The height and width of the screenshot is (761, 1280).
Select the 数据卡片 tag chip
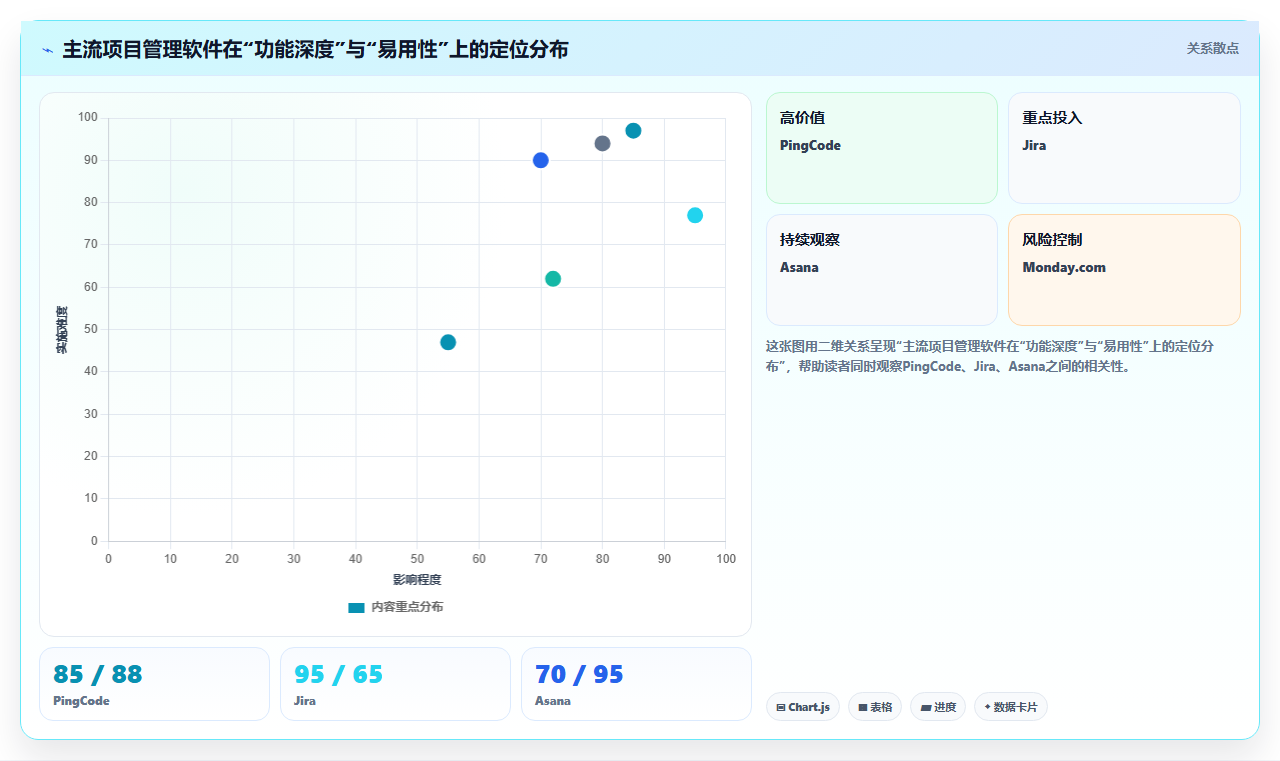click(1011, 707)
